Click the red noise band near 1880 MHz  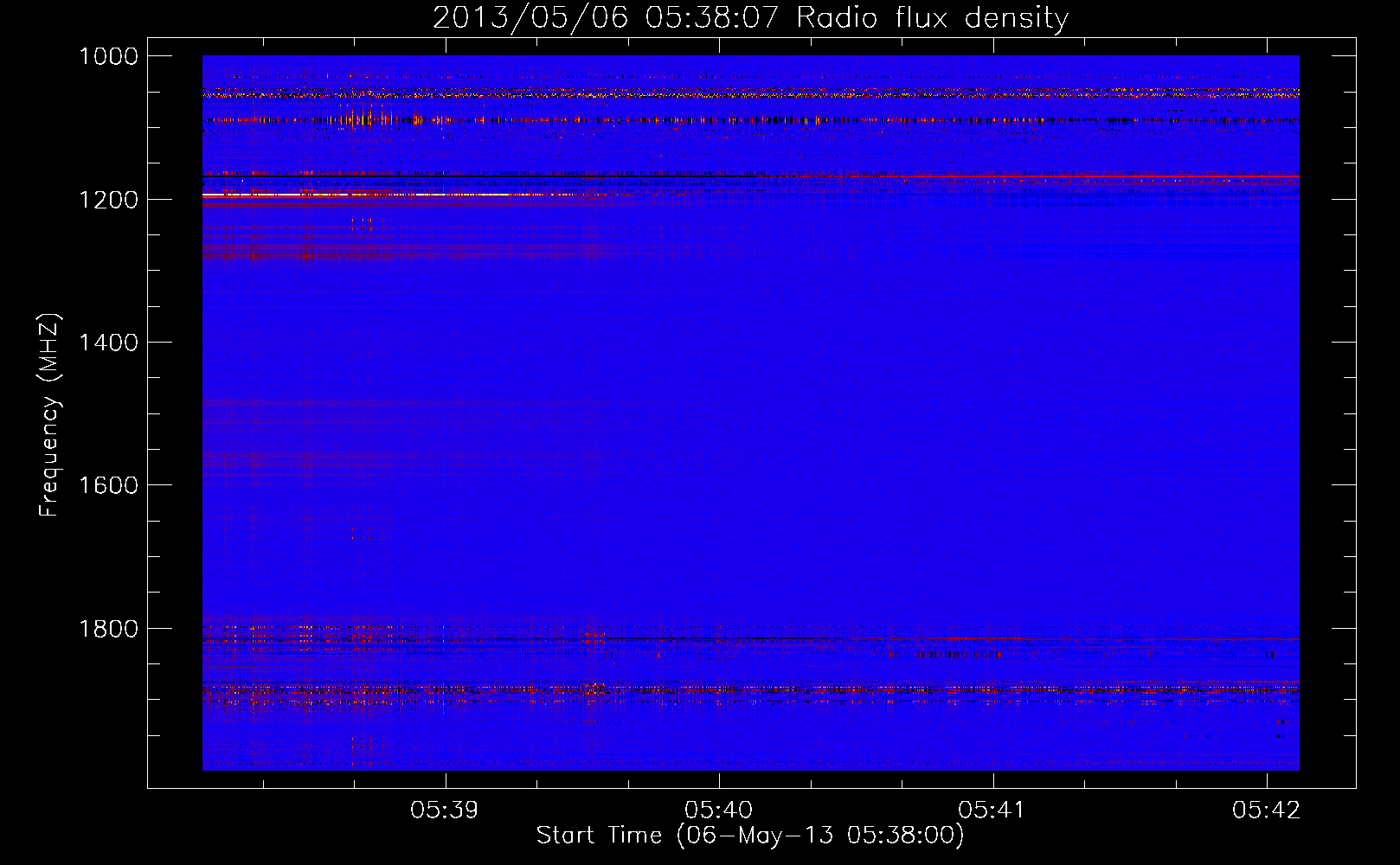click(750, 689)
